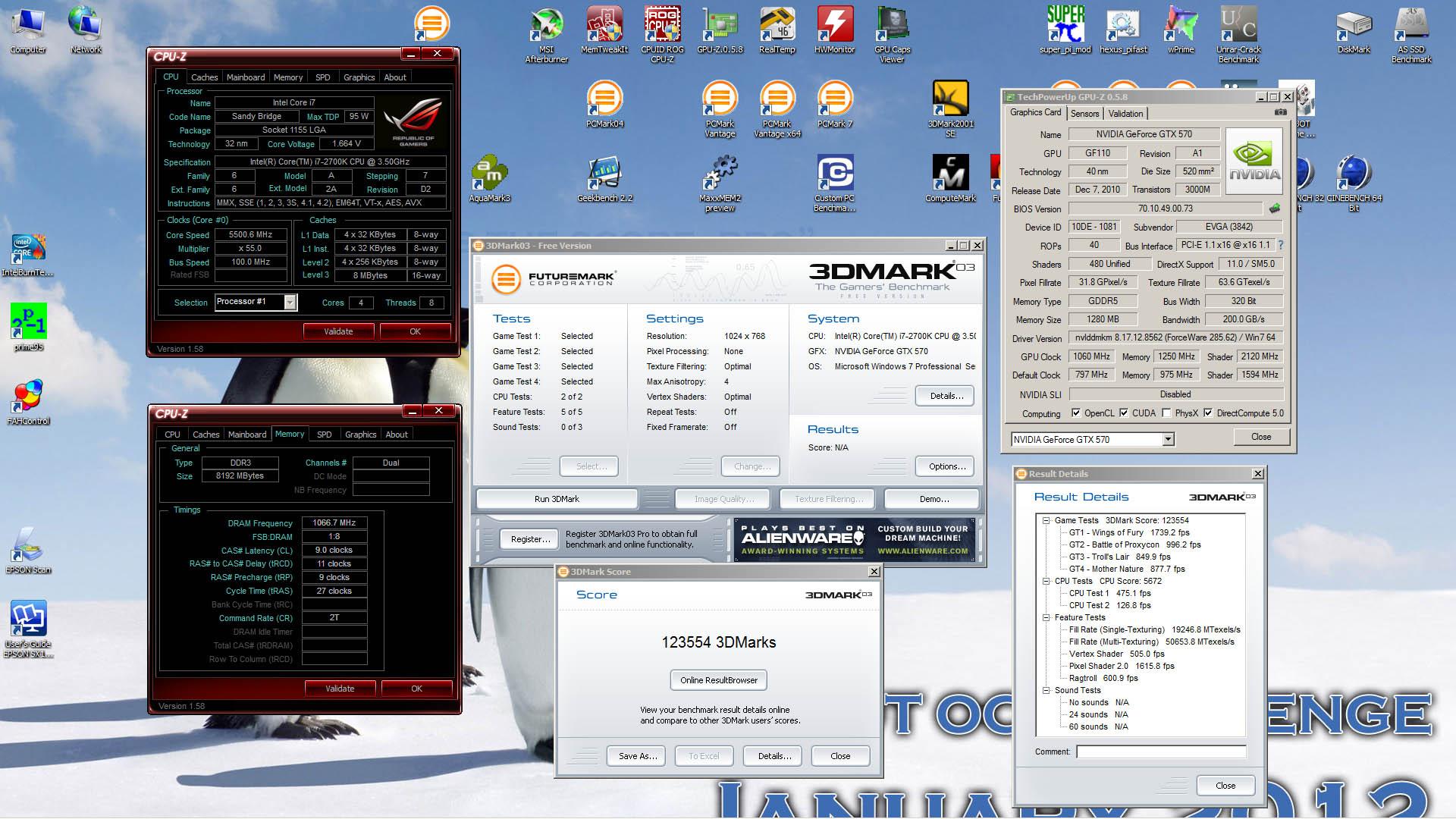Open AS SSD Benchmark desktop icon

tap(1411, 34)
